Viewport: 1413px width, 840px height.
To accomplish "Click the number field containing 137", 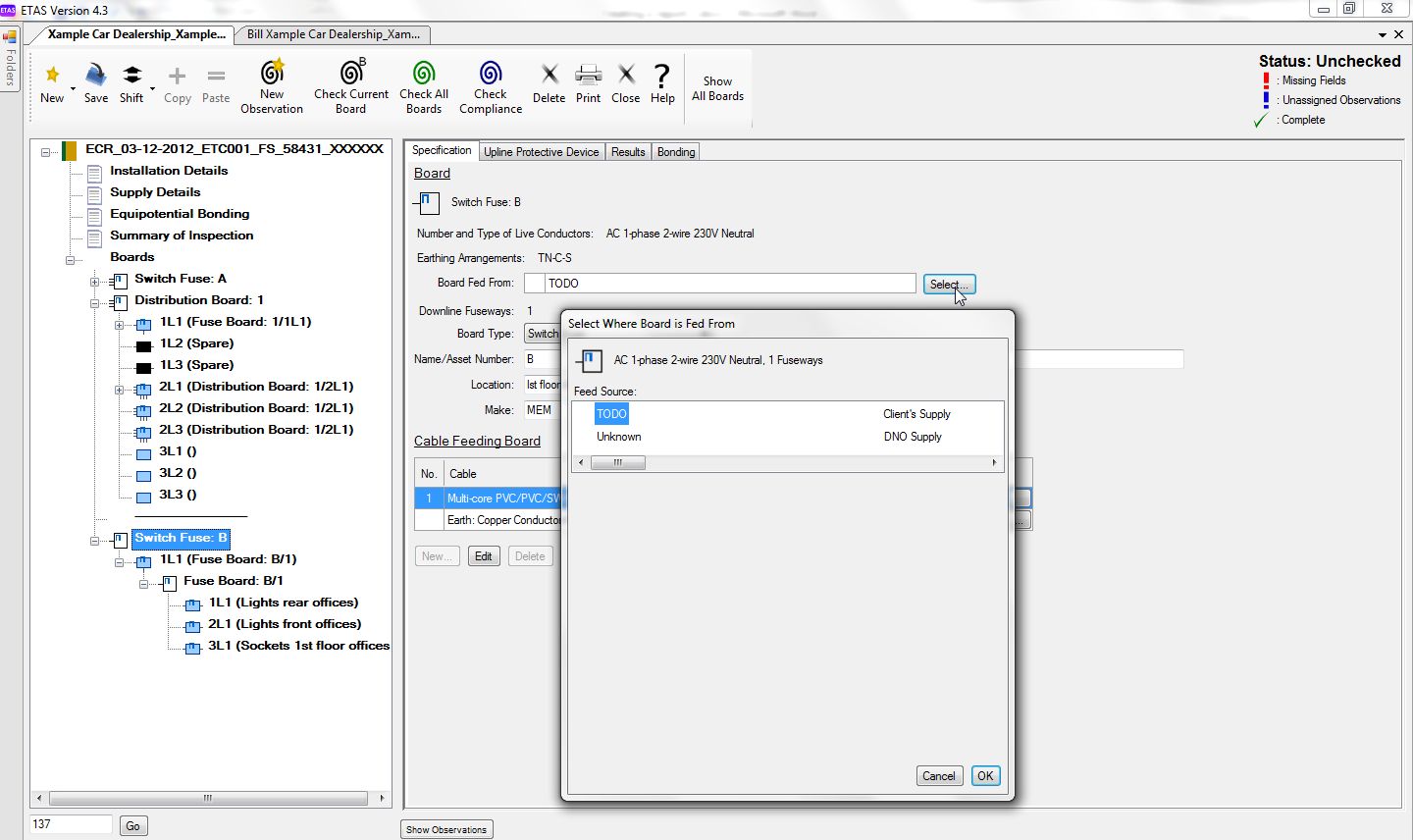I will click(x=71, y=824).
